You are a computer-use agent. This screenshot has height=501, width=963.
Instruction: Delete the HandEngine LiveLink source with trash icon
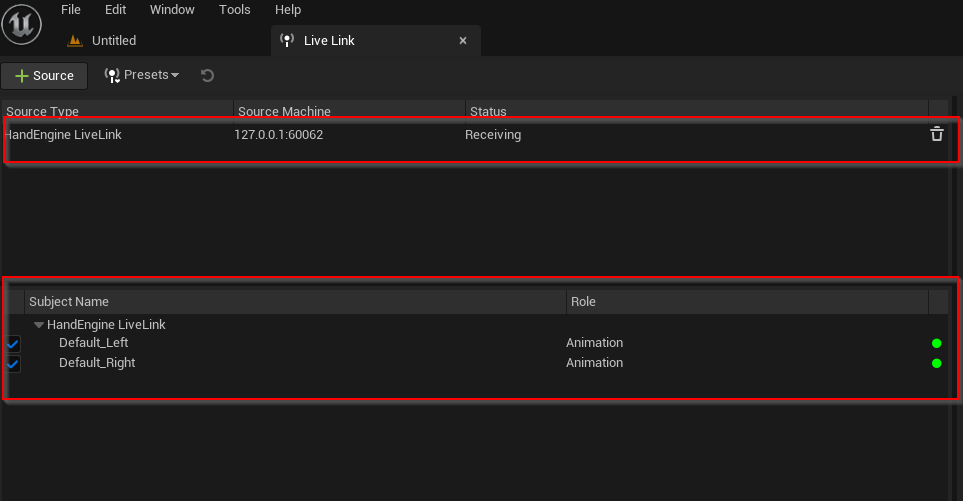pyautogui.click(x=937, y=134)
